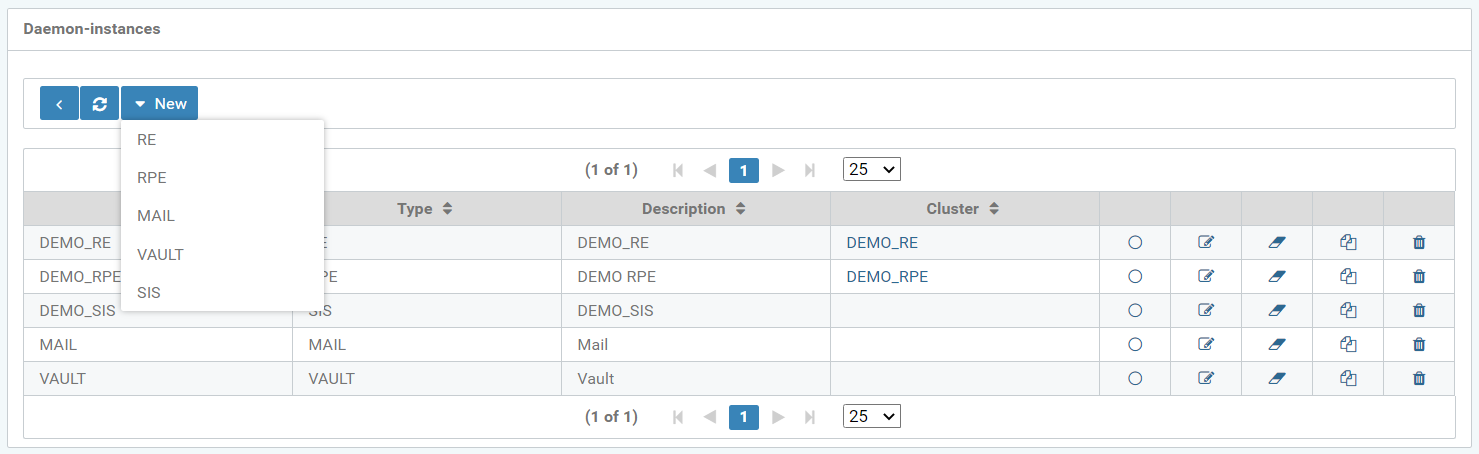The width and height of the screenshot is (1479, 454).
Task: Open the DEMO_RPE cluster link
Action: point(887,277)
